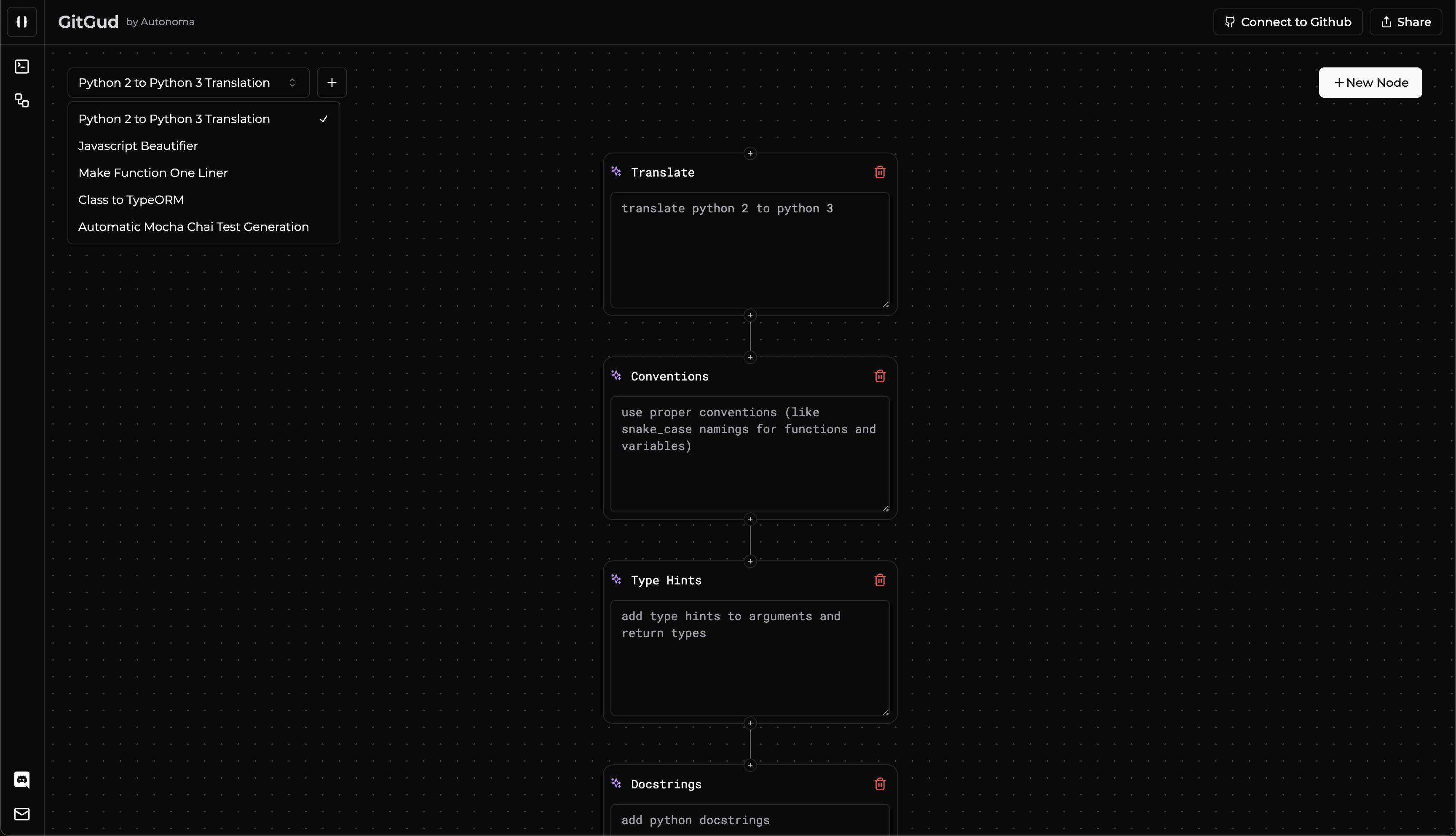
Task: Click the sparkle icon on Docstrings node
Action: [616, 783]
